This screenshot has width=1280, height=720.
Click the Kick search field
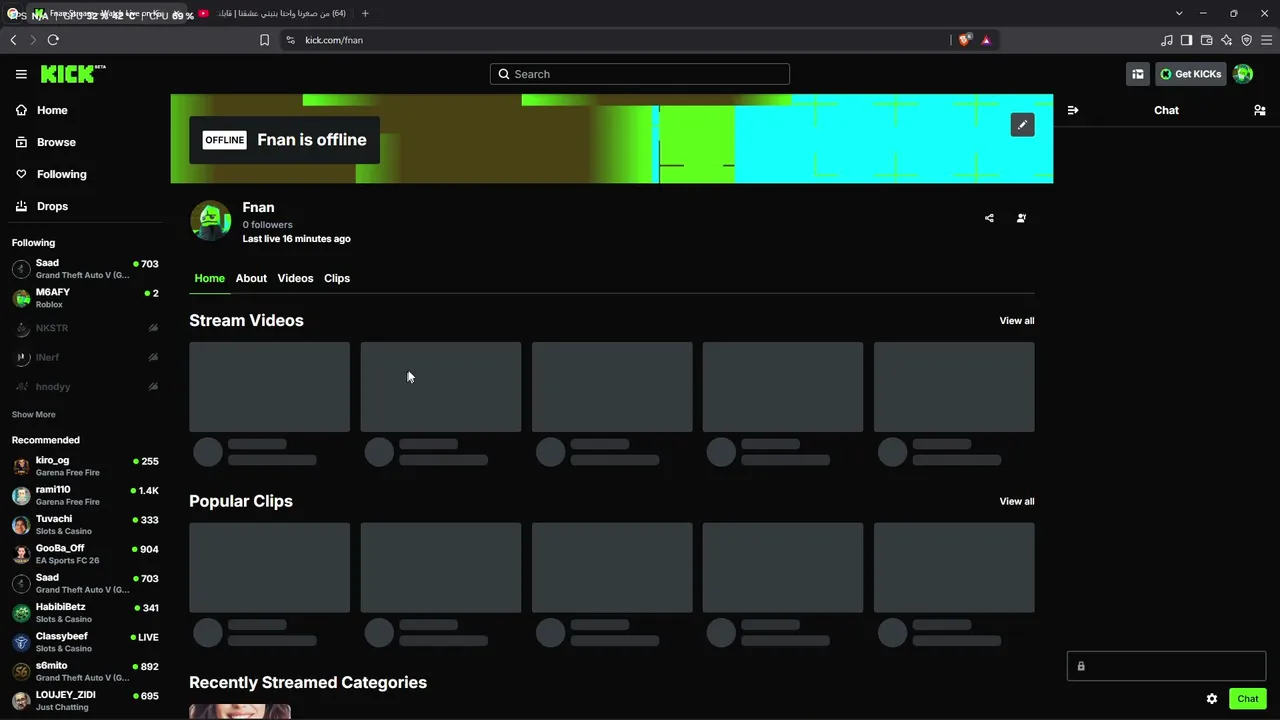pyautogui.click(x=640, y=74)
